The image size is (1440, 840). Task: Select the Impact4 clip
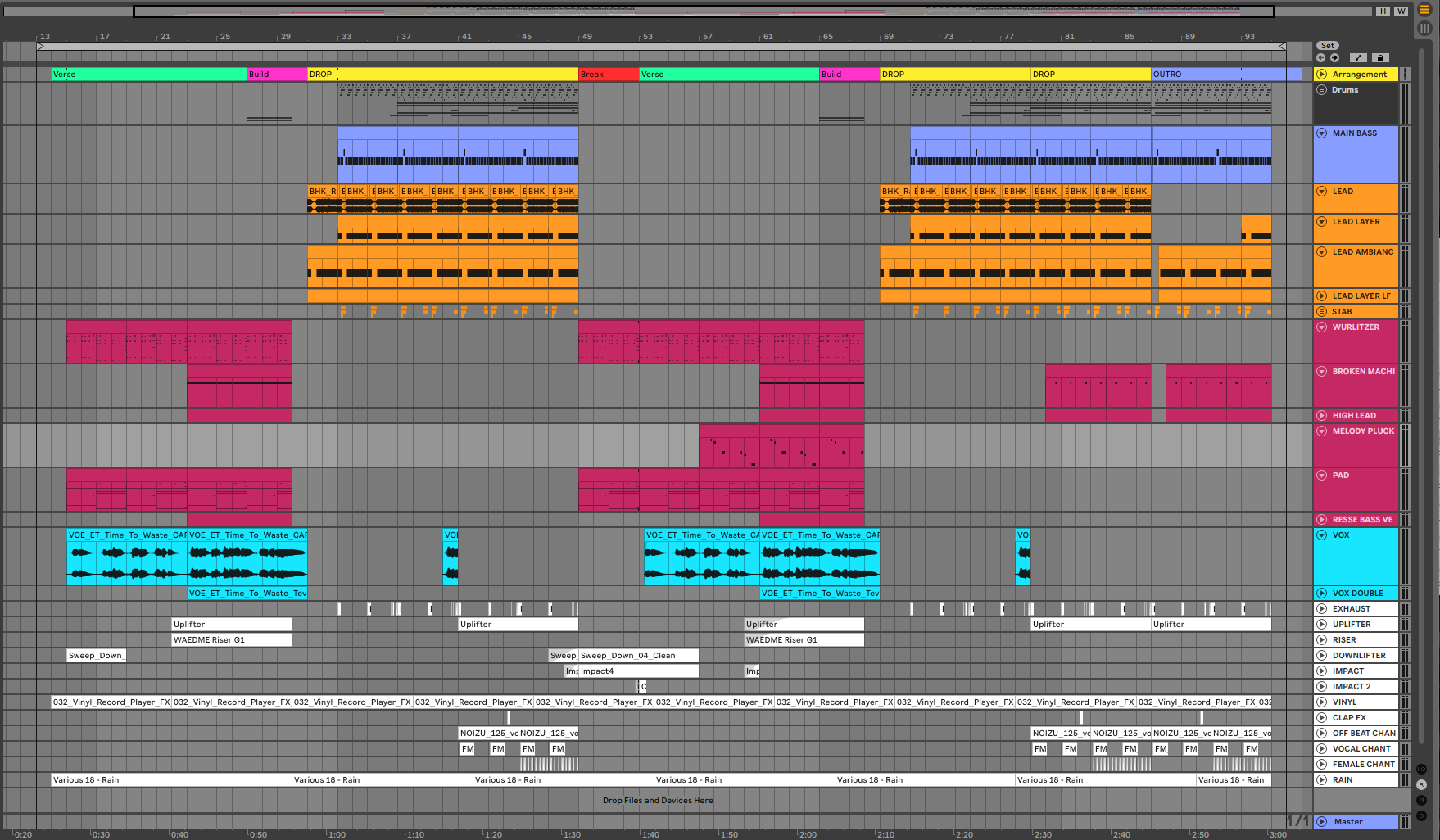pos(639,671)
